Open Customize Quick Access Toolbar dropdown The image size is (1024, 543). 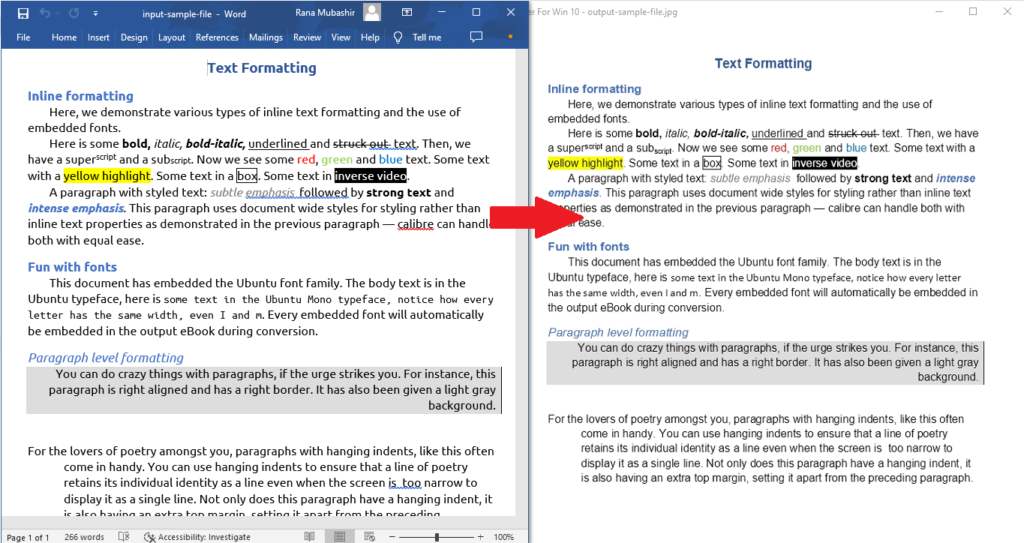tap(95, 14)
